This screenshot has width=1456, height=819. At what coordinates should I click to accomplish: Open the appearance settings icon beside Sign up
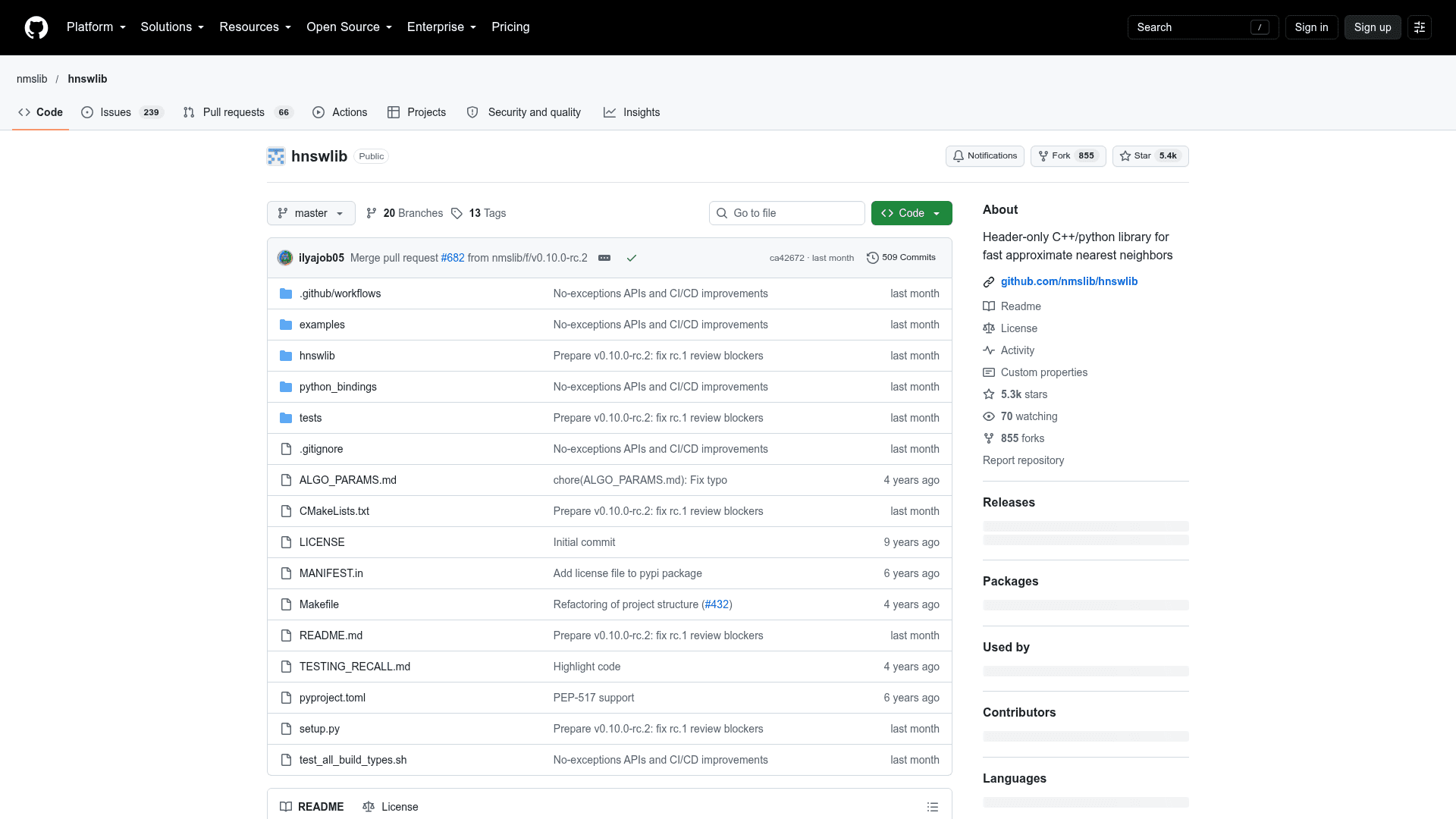1419,27
